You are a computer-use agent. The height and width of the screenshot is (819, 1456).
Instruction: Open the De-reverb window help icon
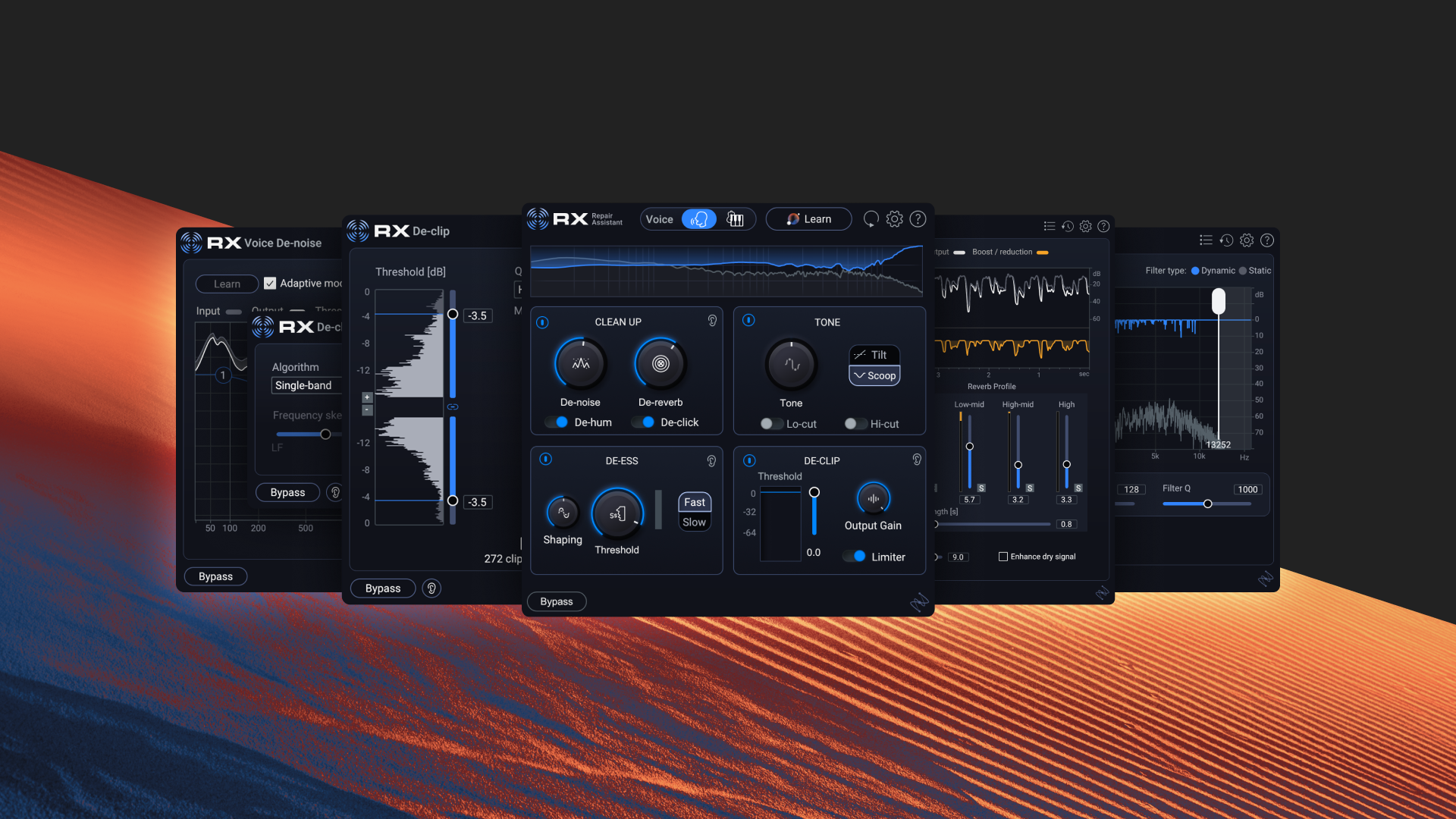1103,226
